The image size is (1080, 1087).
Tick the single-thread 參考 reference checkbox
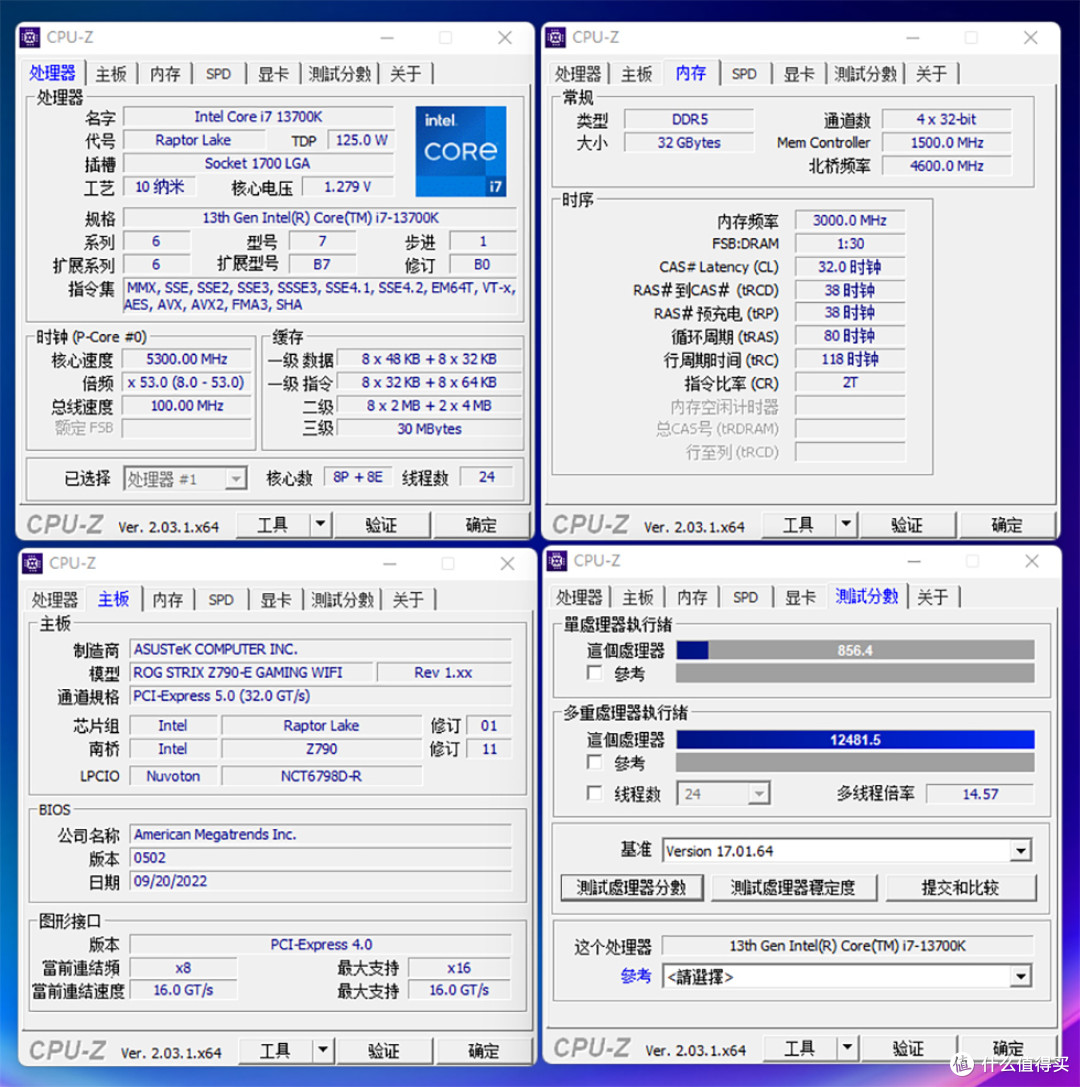coord(594,672)
